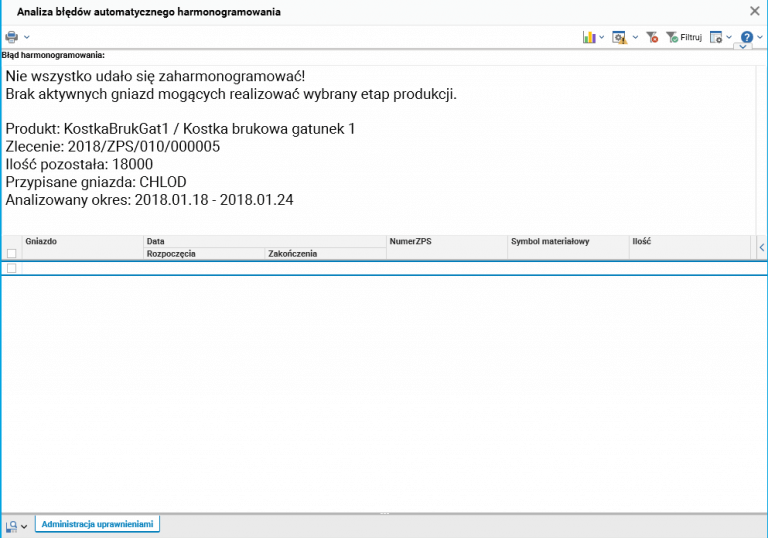Image resolution: width=768 pixels, height=538 pixels.
Task: Click the Przypisane gniazda: CHLOD line
Action: [x=96, y=182]
